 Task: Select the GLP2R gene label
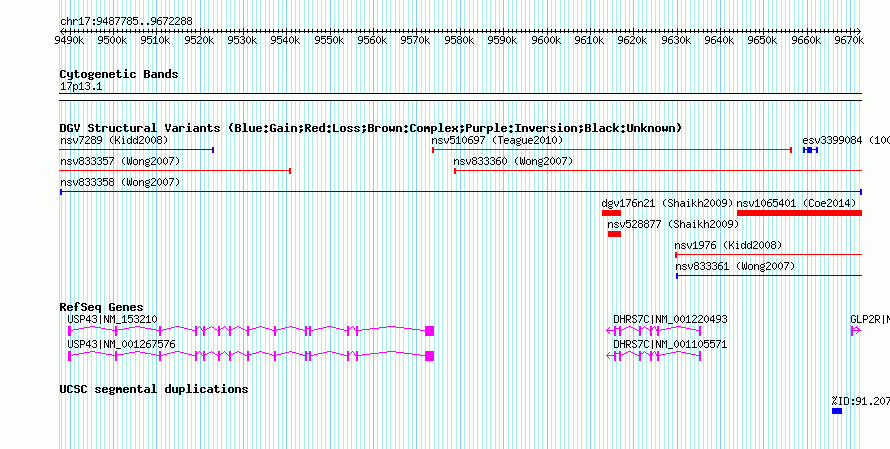click(x=870, y=320)
